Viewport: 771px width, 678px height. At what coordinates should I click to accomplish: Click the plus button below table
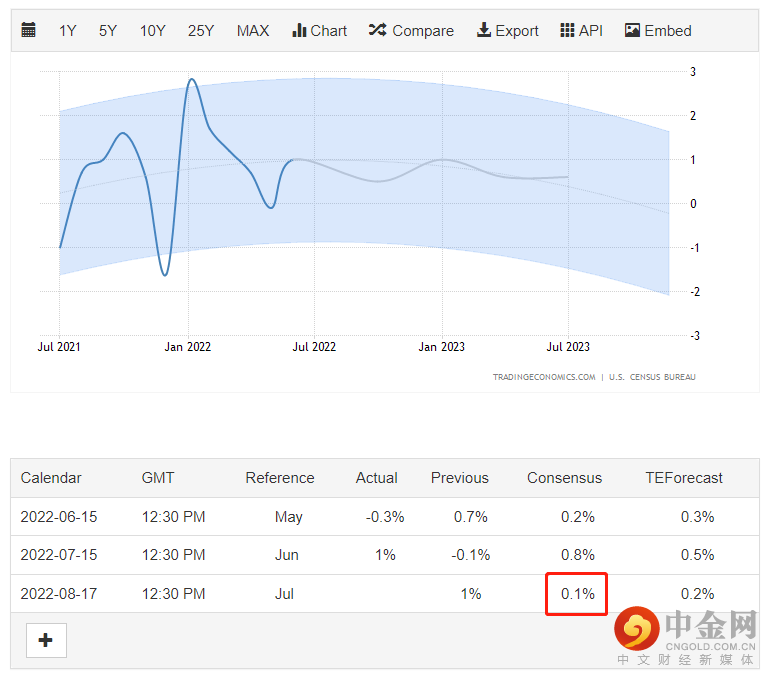(45, 641)
